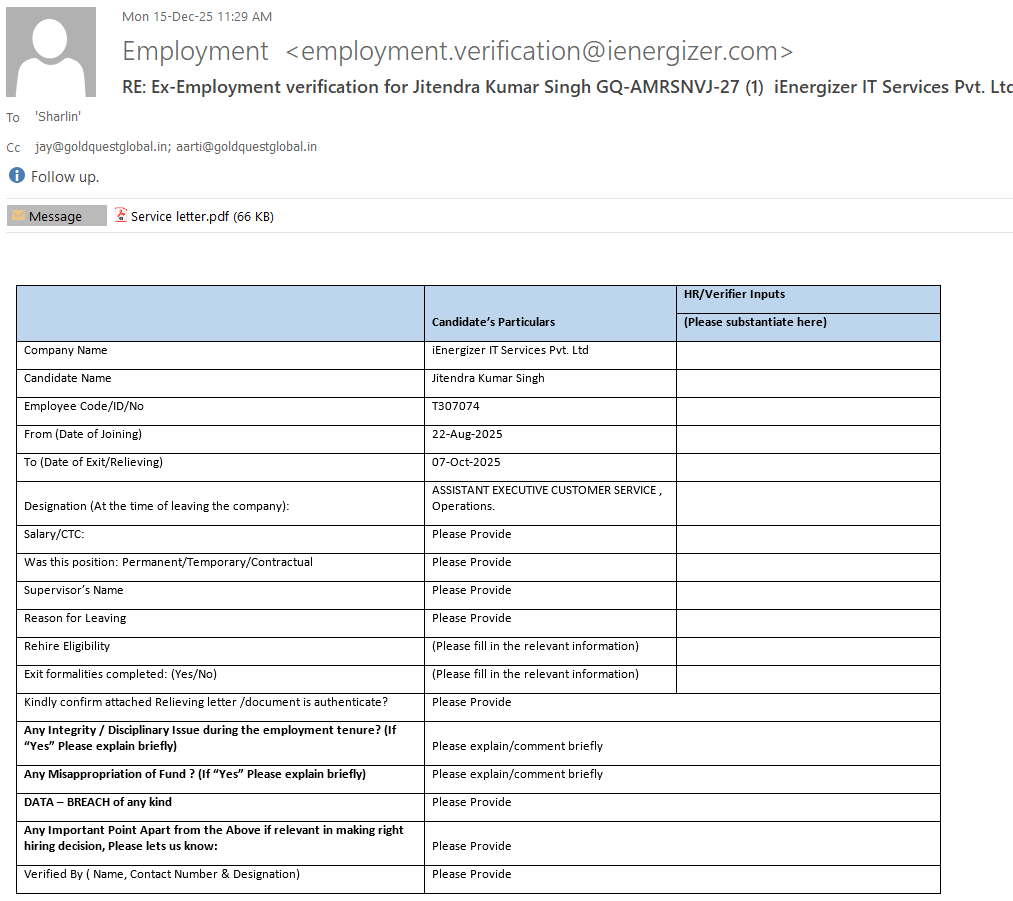Click 'To (Date of Exit/Relieving)' label

93,462
